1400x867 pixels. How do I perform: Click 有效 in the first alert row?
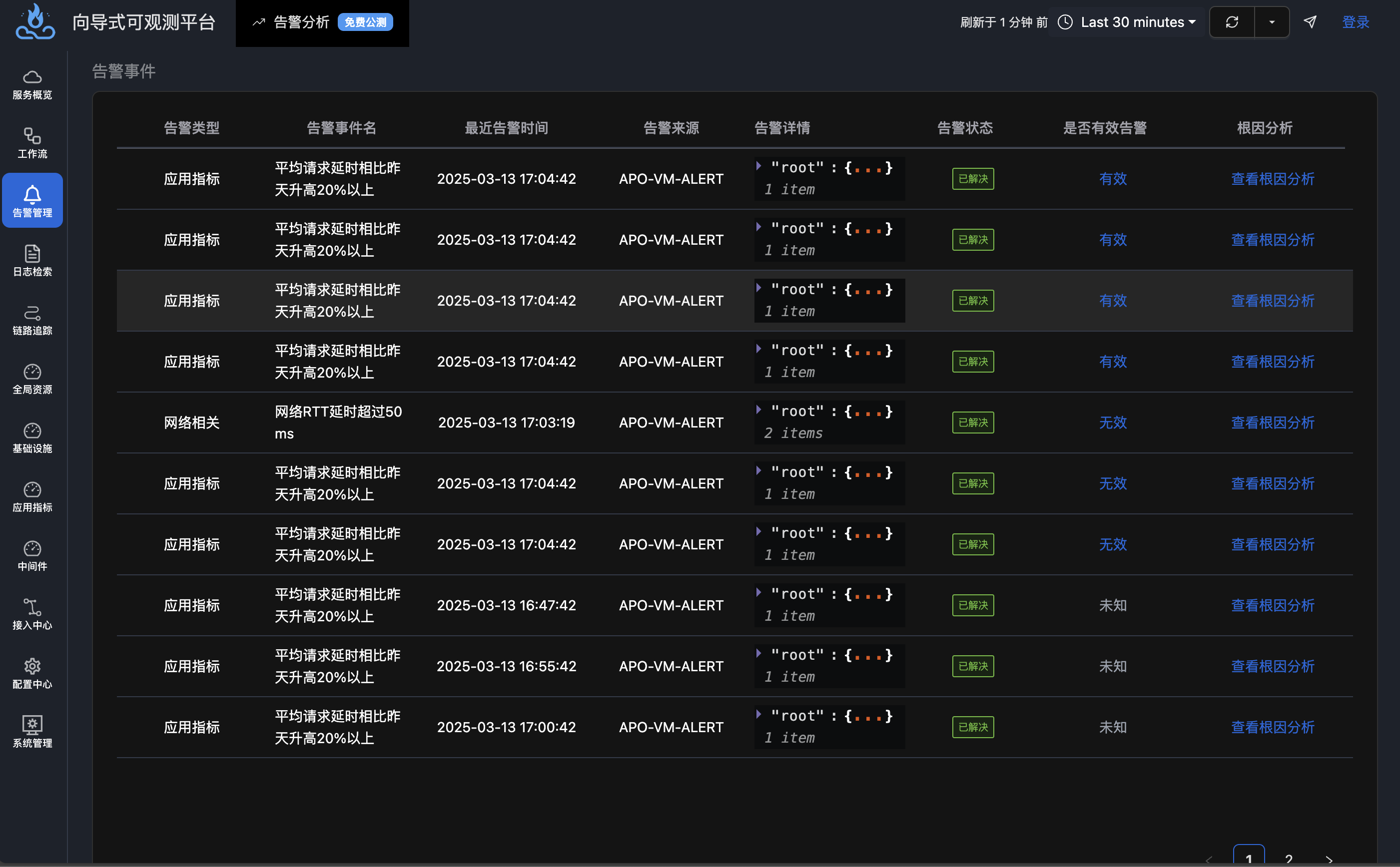click(1113, 179)
